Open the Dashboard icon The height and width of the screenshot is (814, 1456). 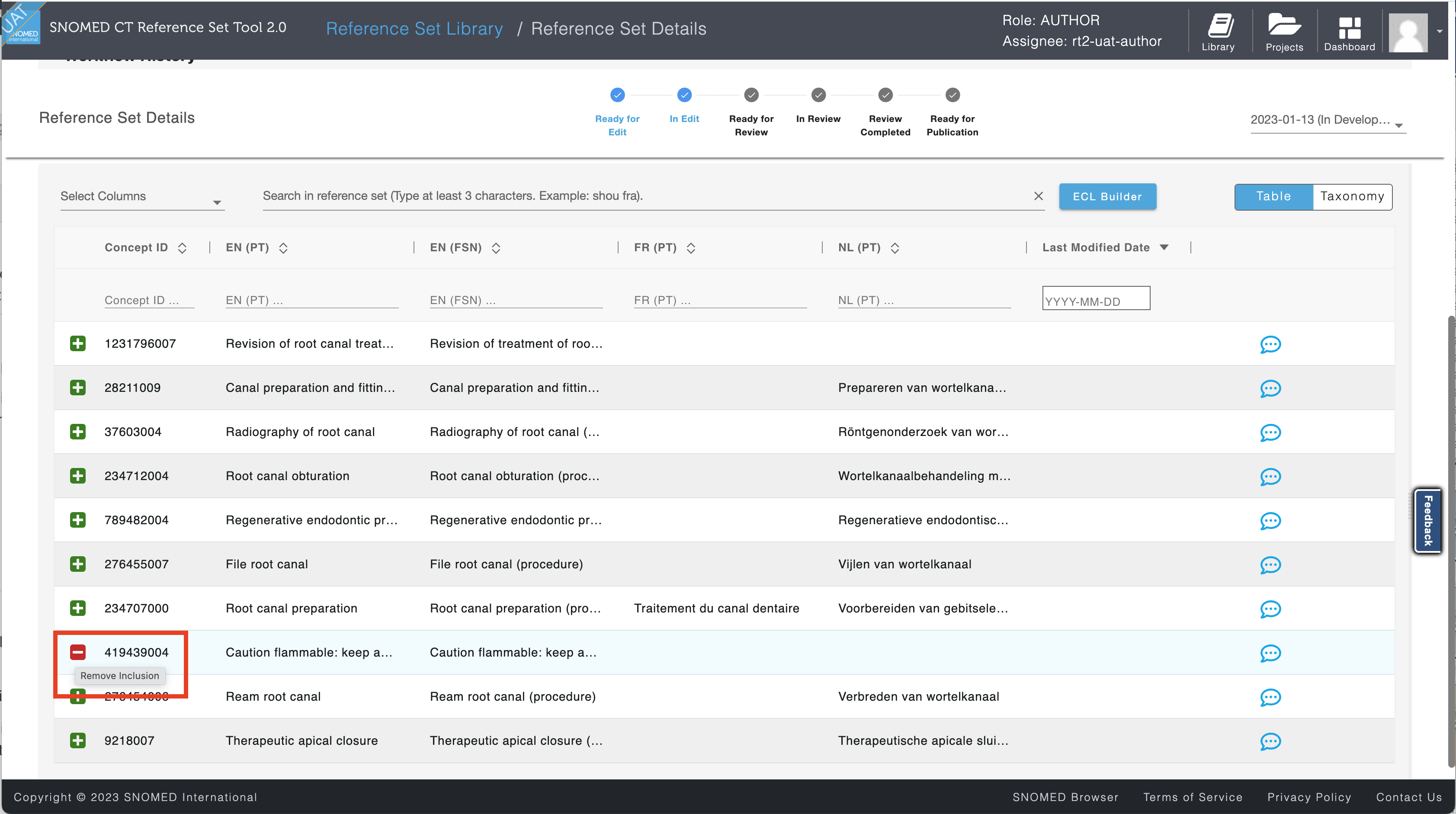point(1349,33)
